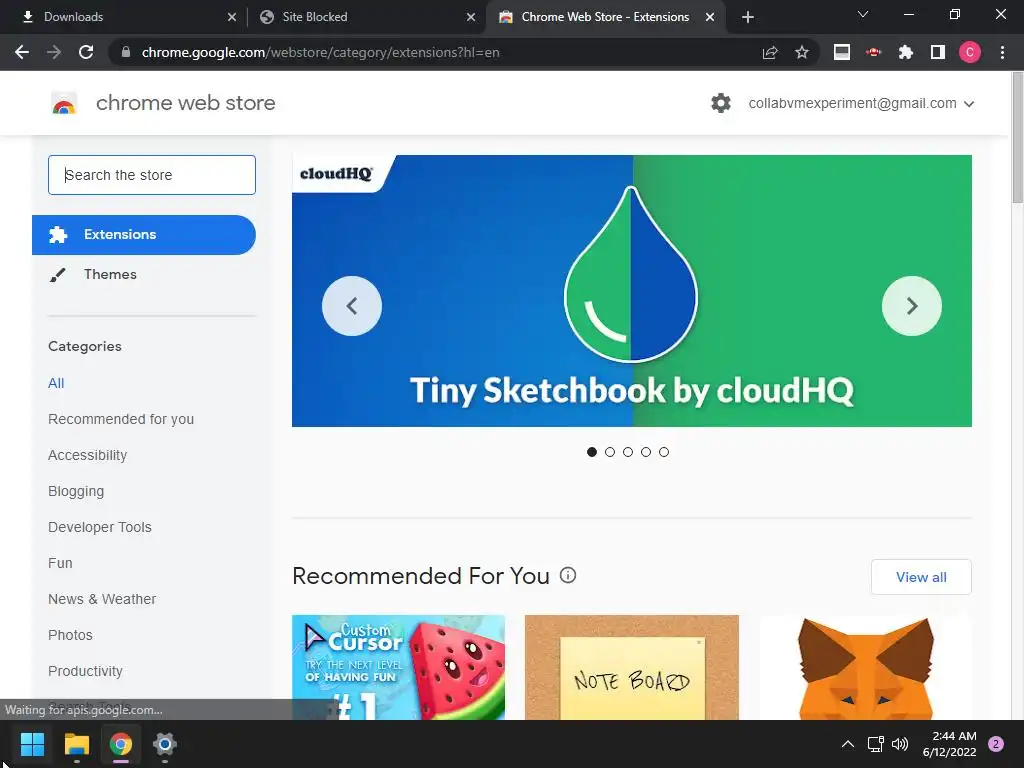
Task: Open the Developer Tools category
Action: [100, 527]
